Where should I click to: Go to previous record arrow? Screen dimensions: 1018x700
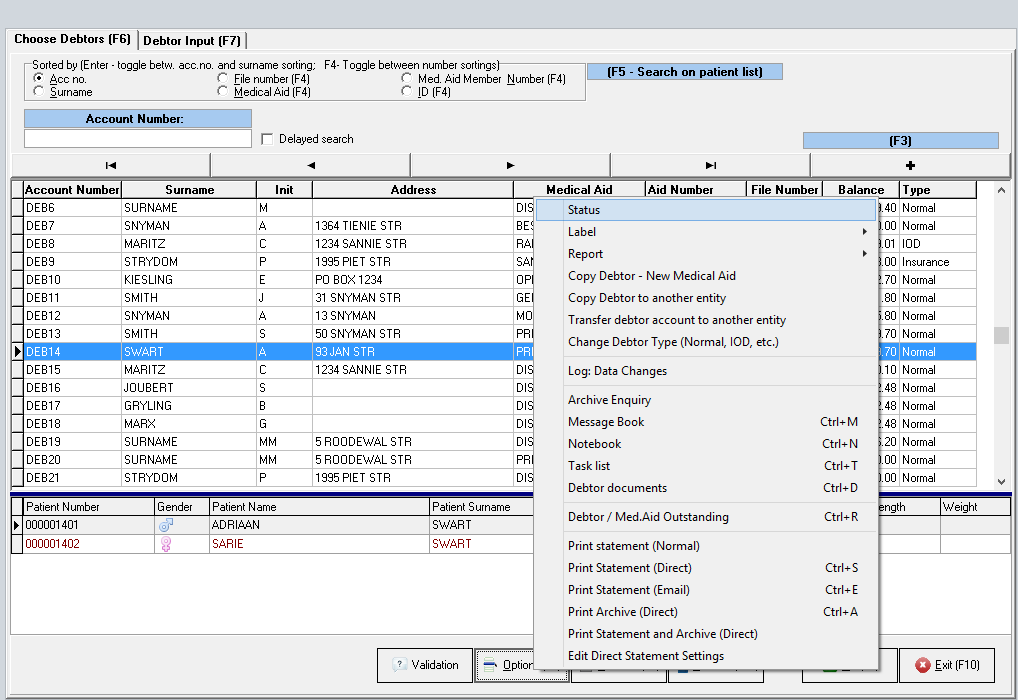(310, 165)
